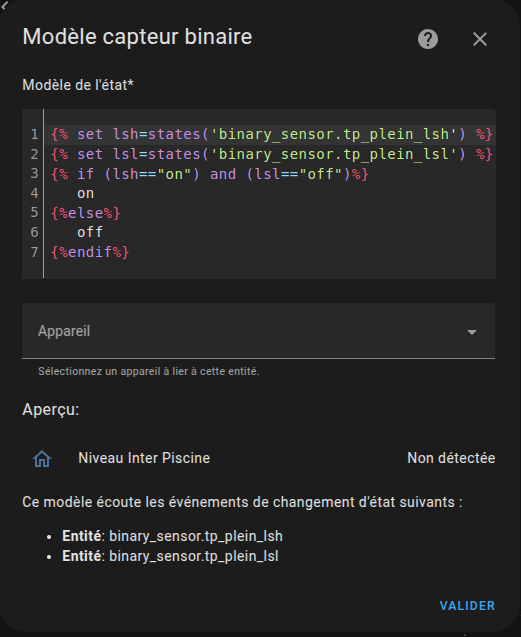The image size is (521, 637).
Task: Click line 2 with lsl states definition
Action: click(271, 154)
